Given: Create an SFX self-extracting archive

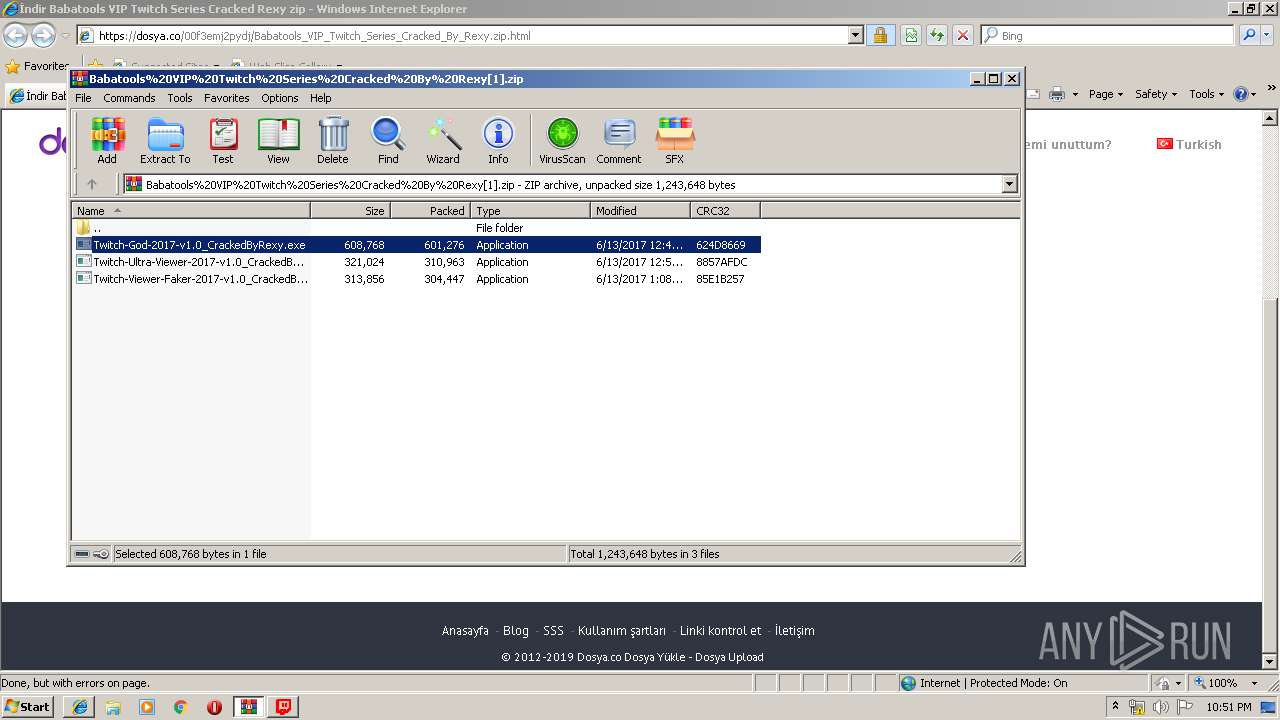Looking at the screenshot, I should (x=675, y=141).
